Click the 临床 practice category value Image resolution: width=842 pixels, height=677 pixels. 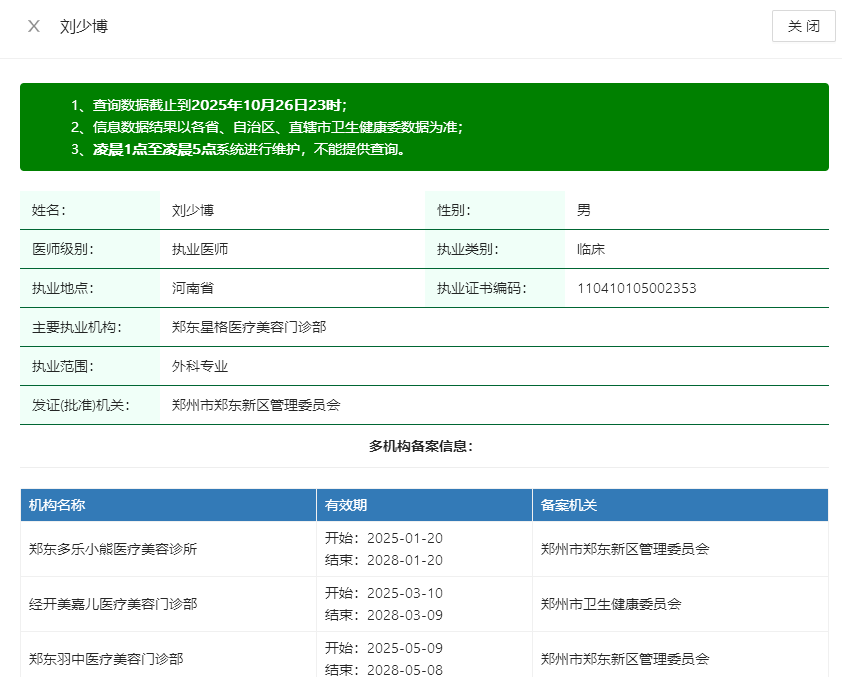(591, 249)
